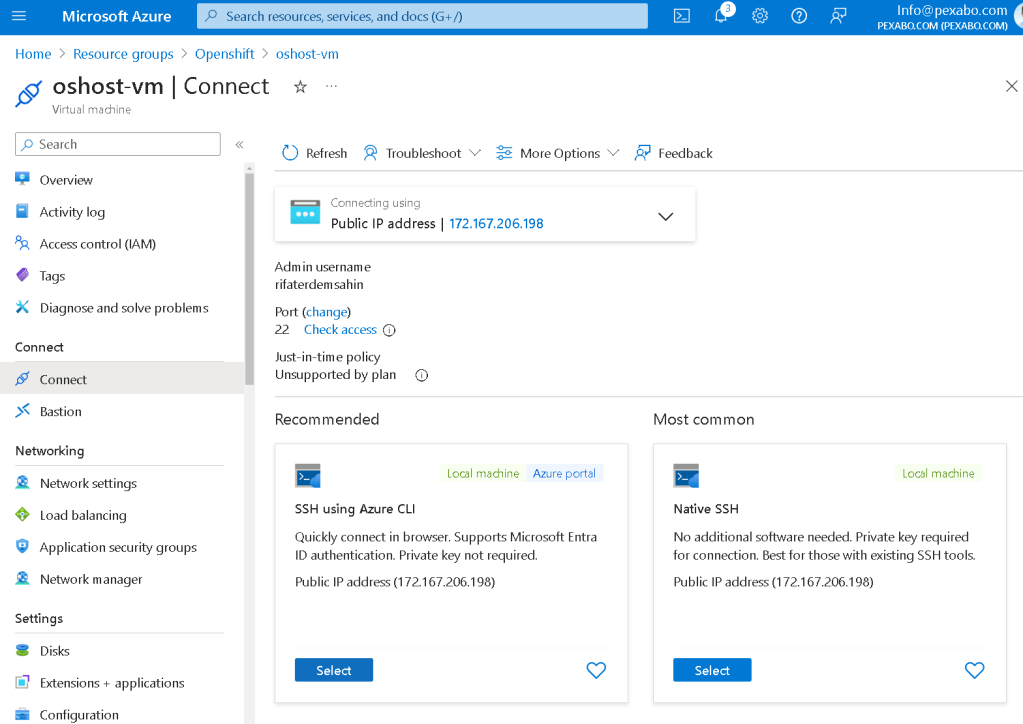Click the sidebar vertical scrollbar
Viewport: 1023px width, 724px height.
(249, 280)
